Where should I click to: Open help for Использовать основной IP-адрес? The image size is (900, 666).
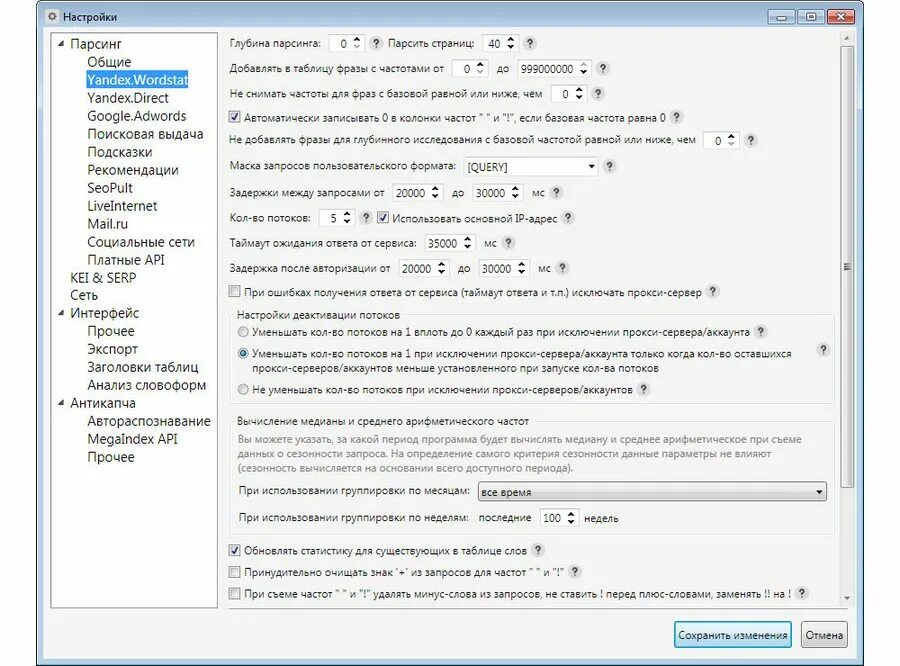(568, 218)
